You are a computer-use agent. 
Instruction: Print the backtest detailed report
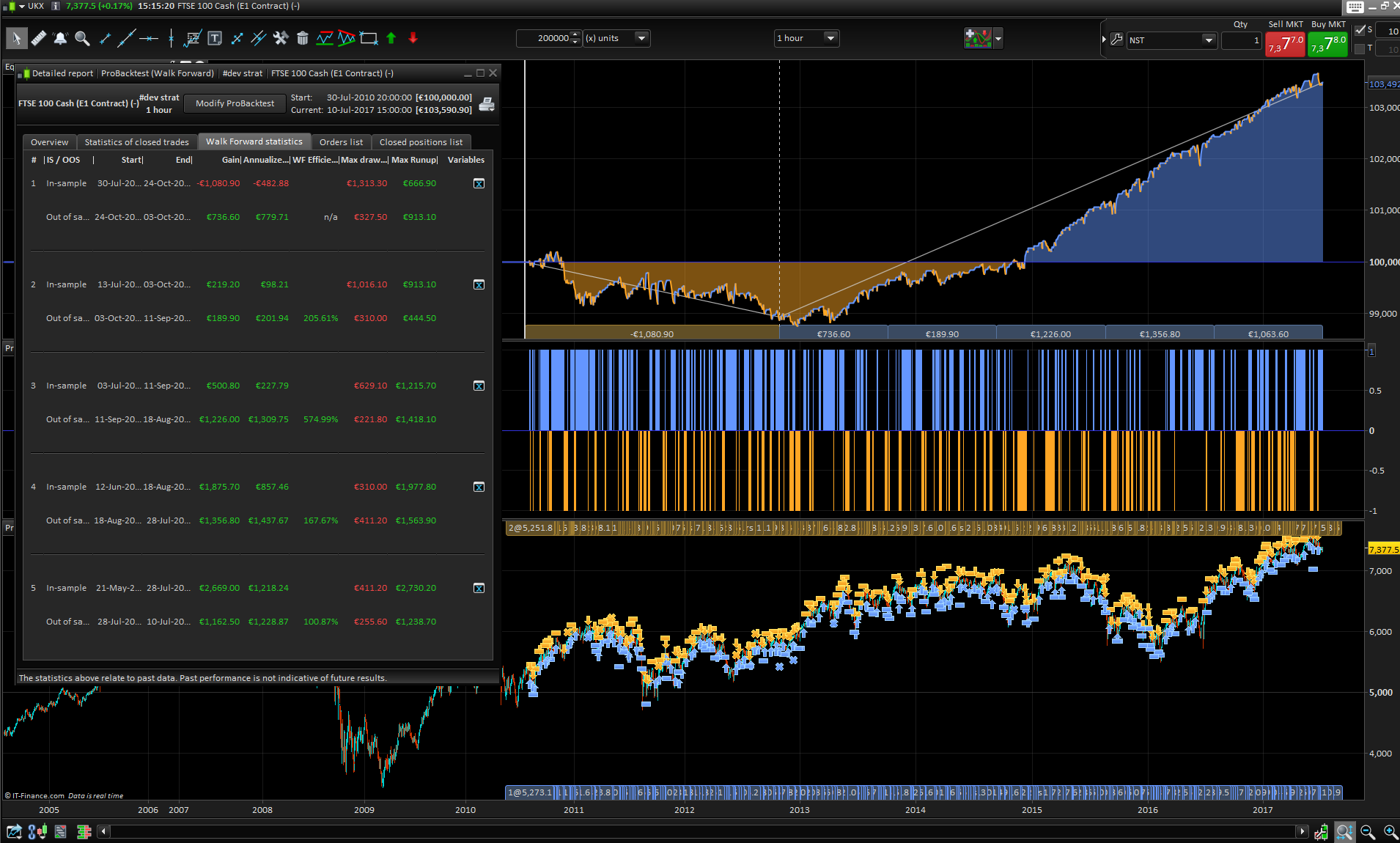pyautogui.click(x=486, y=104)
